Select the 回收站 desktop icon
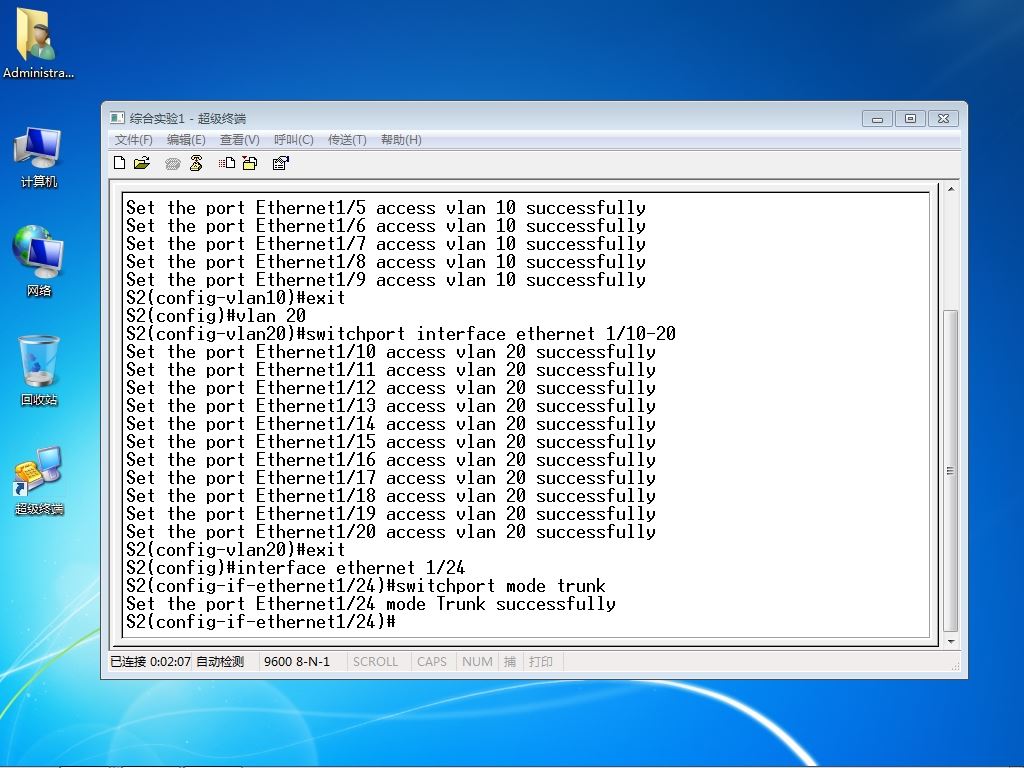1024x768 pixels. (x=39, y=370)
